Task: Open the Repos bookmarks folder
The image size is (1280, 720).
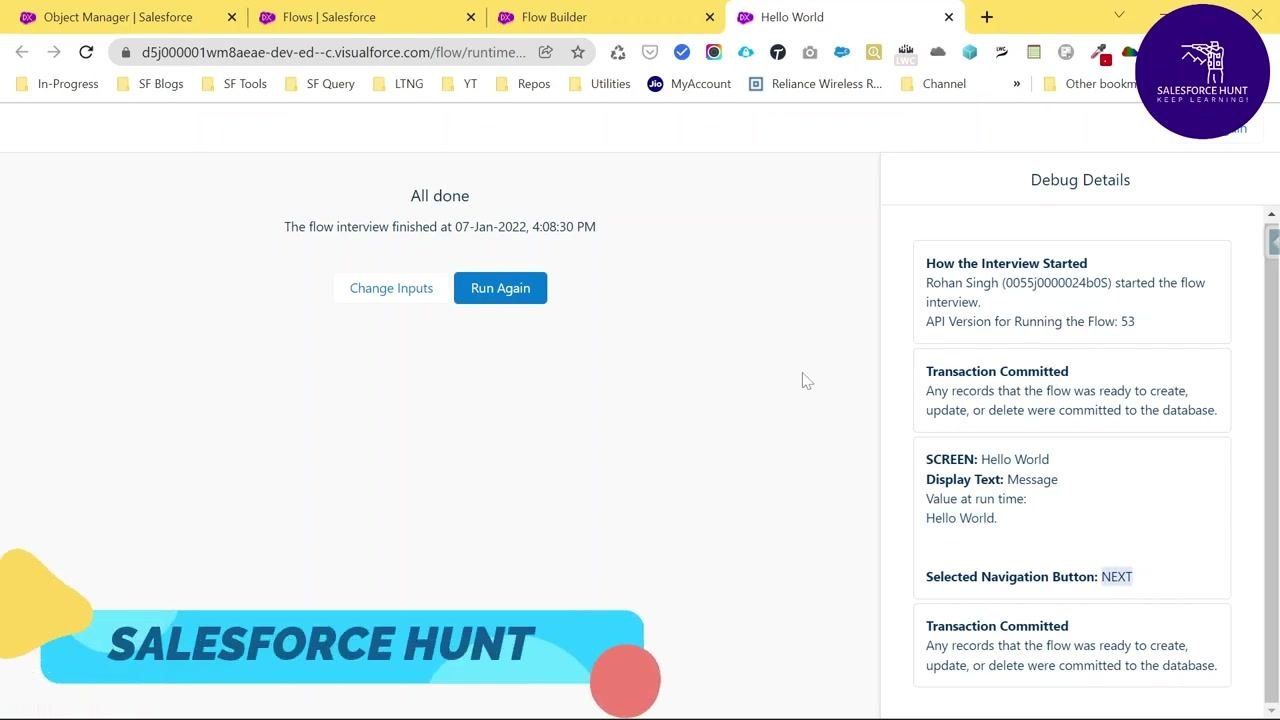Action: (x=523, y=84)
